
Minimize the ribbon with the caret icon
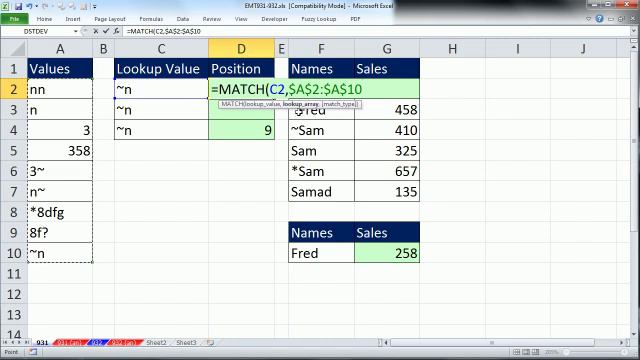(x=588, y=19)
